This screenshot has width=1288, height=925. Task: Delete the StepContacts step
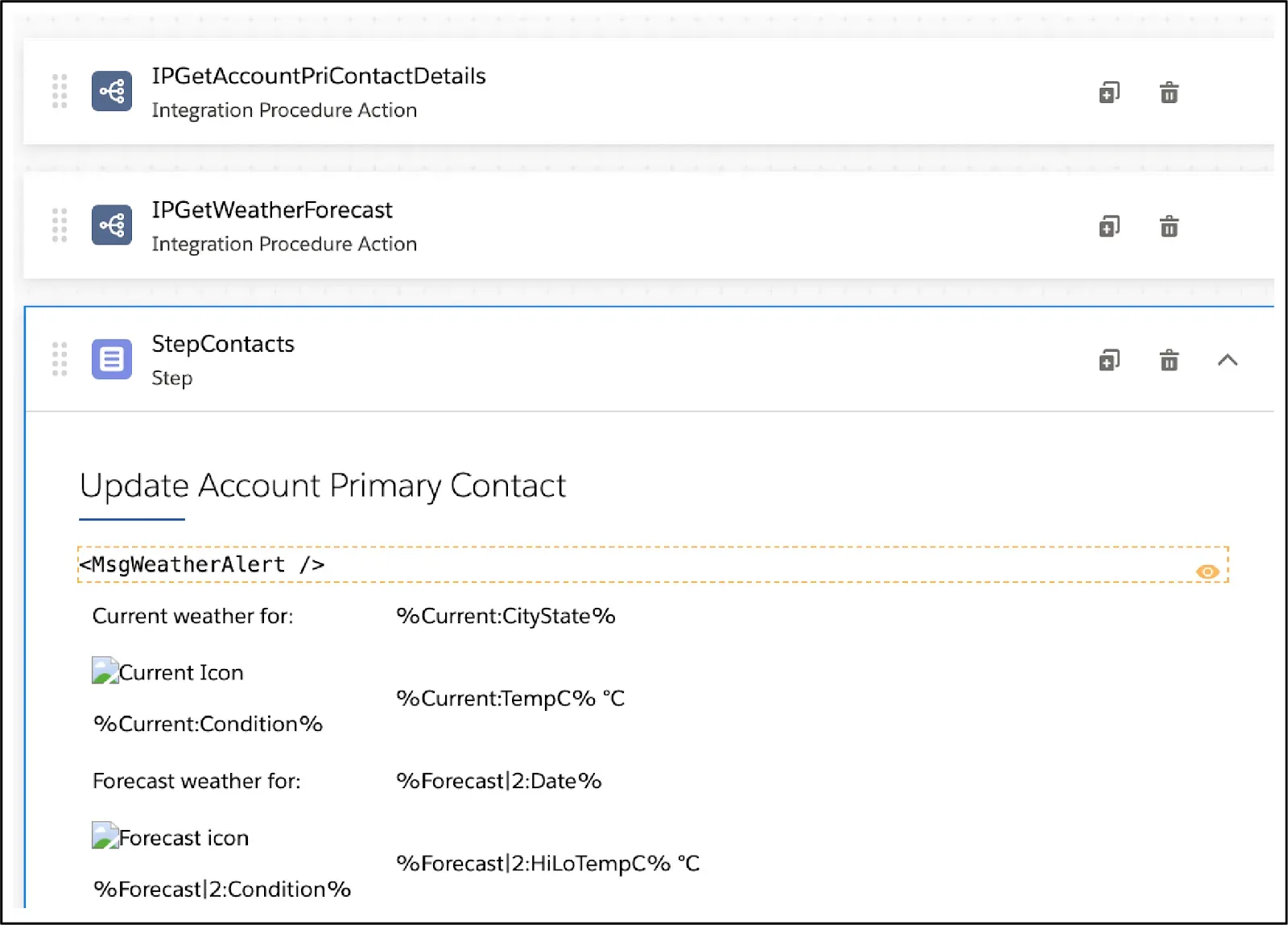click(1169, 360)
